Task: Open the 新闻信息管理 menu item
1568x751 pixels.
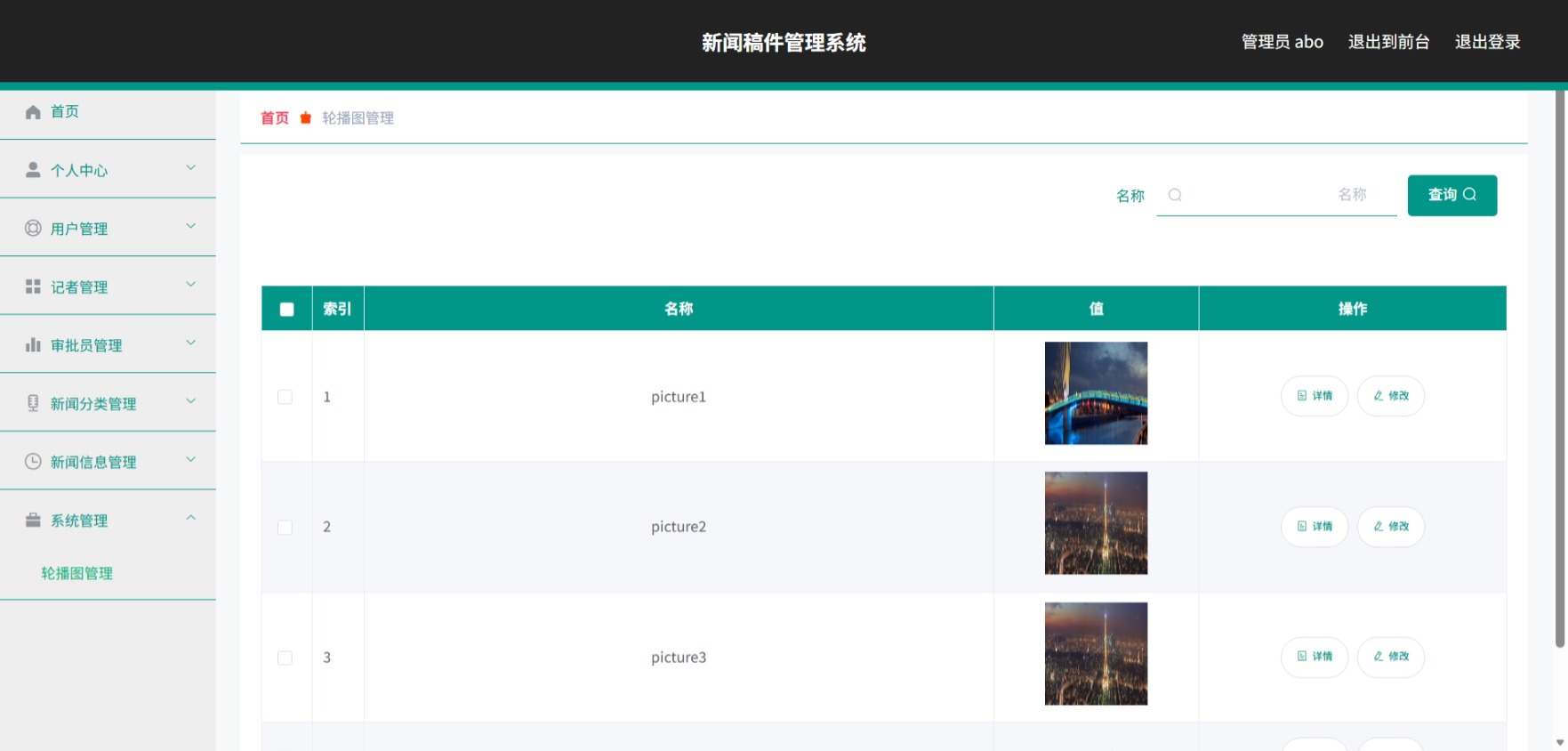Action: coord(108,462)
